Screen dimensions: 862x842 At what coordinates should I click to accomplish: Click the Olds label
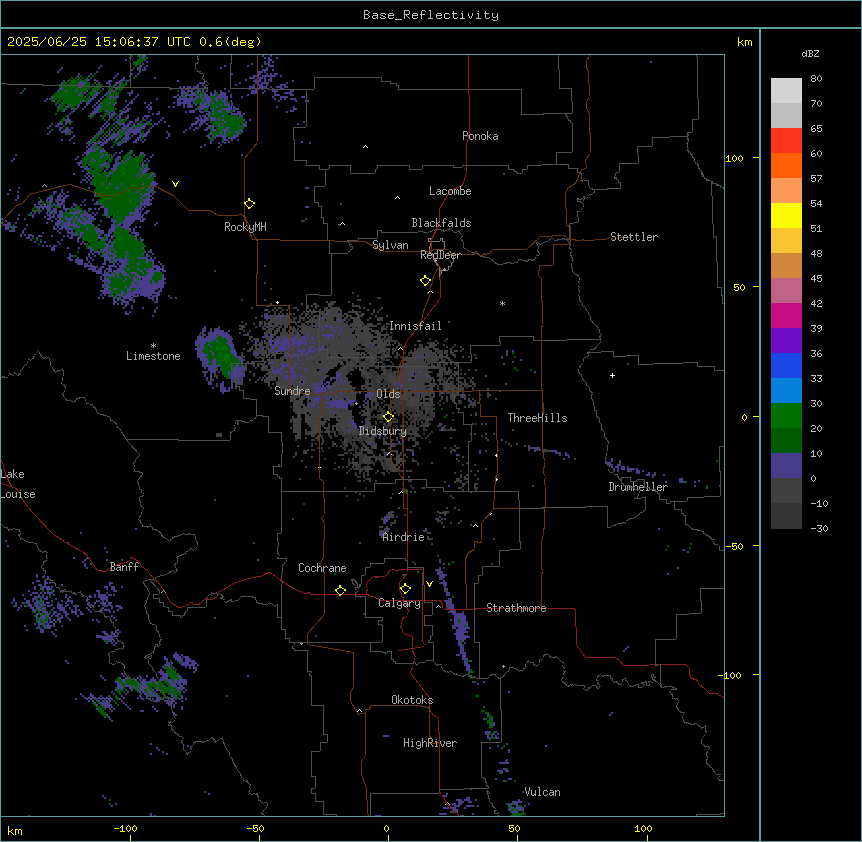point(388,394)
